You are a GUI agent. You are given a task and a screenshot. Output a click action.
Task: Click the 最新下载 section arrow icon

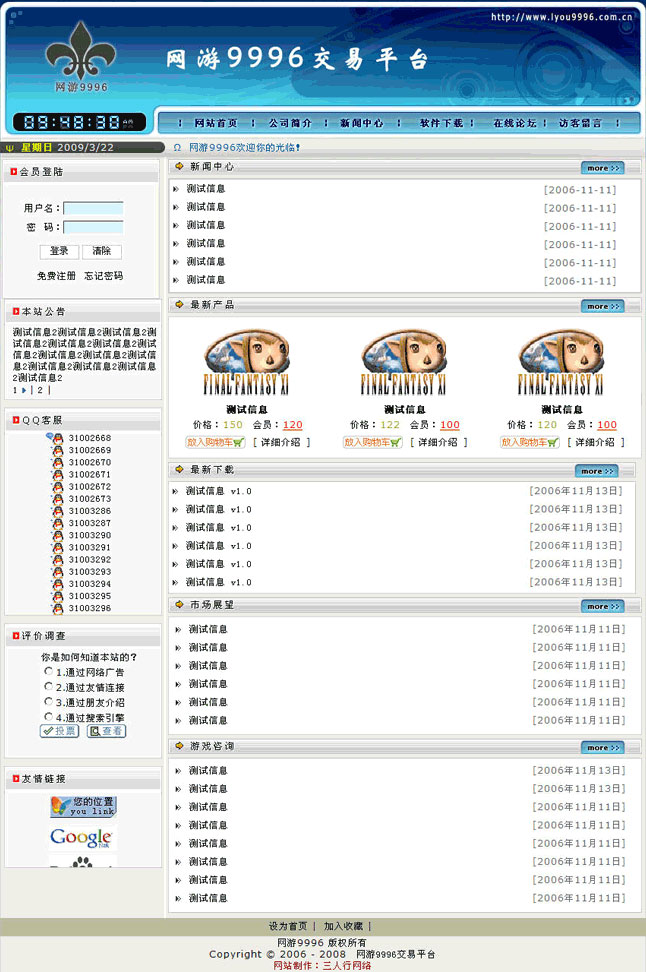coord(179,469)
